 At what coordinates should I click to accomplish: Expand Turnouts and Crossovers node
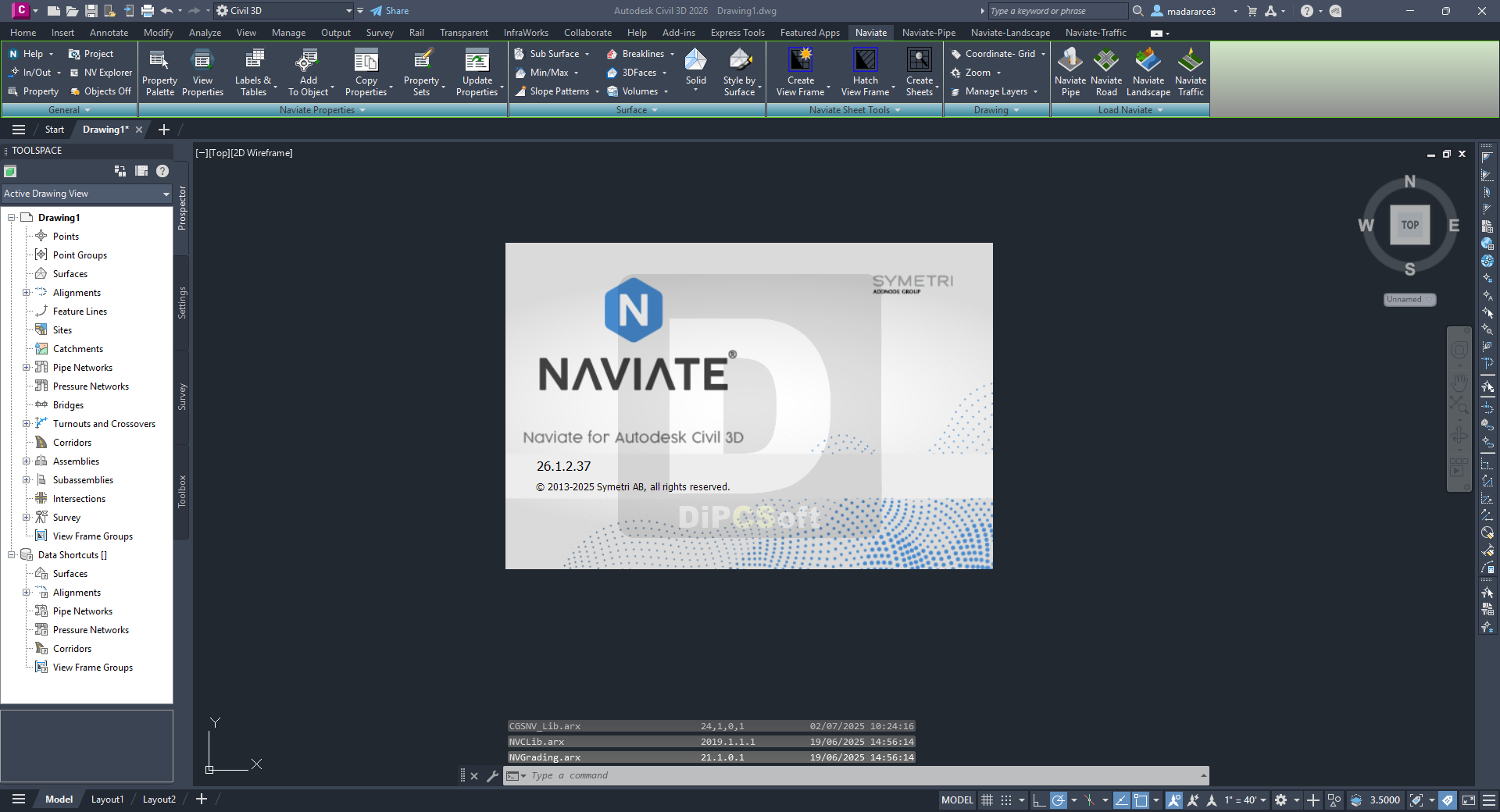(x=26, y=424)
